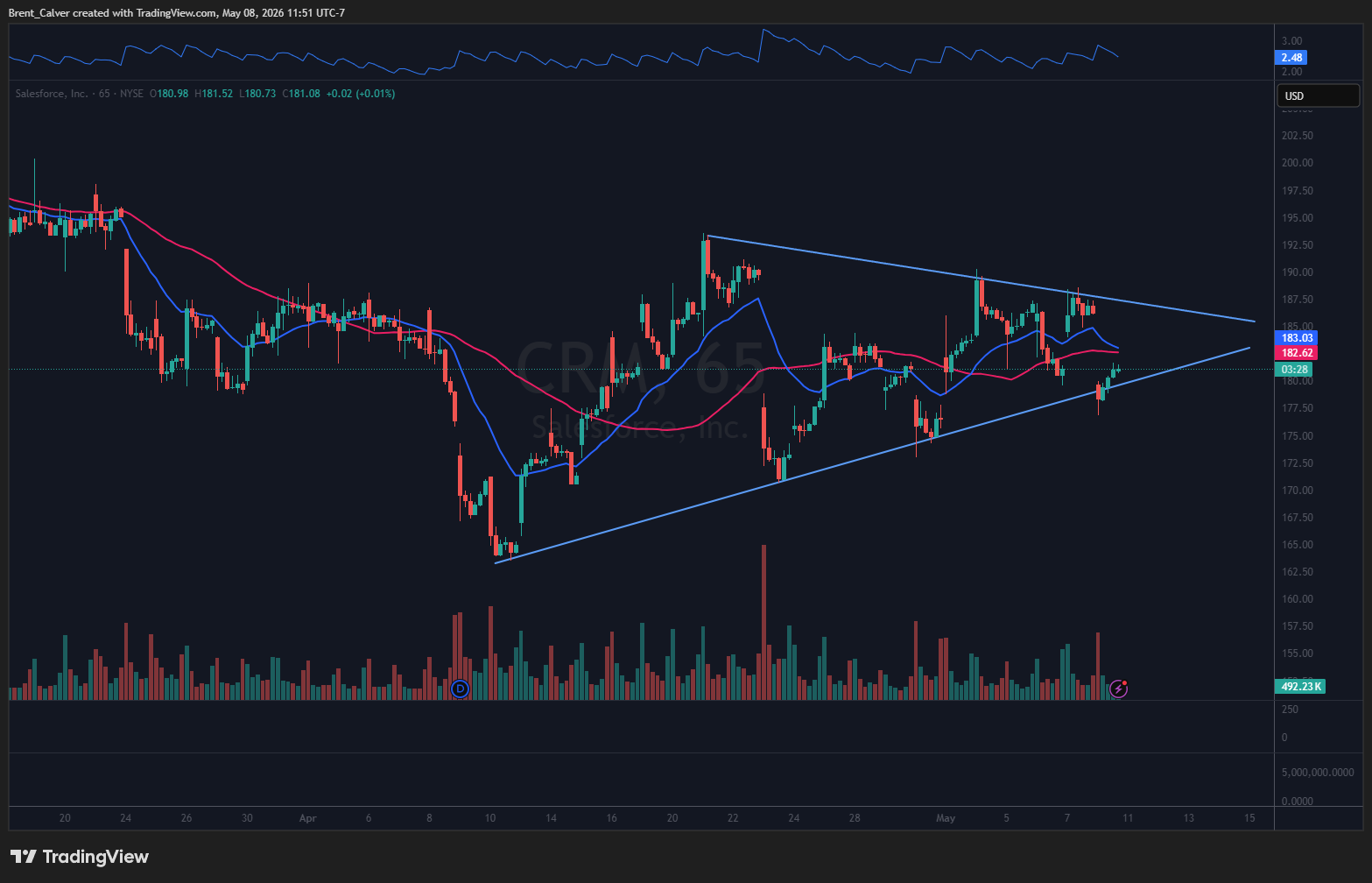This screenshot has width=1372, height=883.
Task: Click the 492.23K volume label
Action: (1302, 687)
